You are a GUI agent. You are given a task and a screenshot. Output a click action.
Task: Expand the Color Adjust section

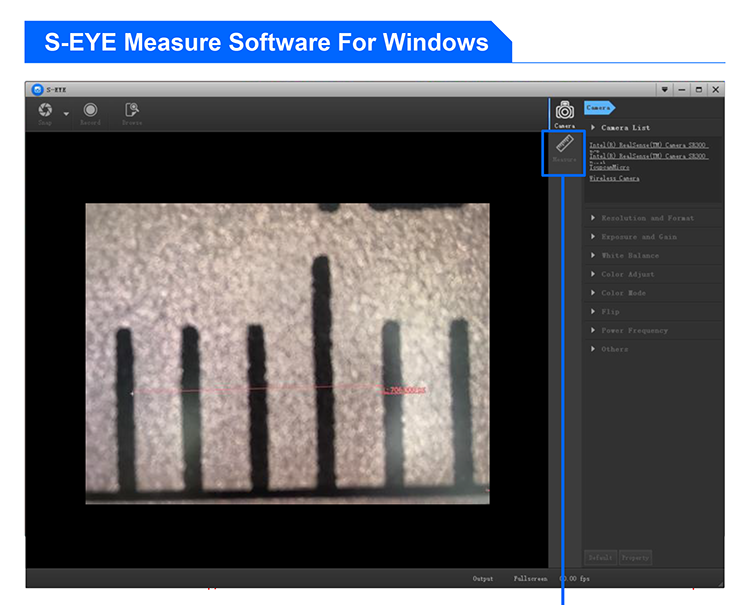pyautogui.click(x=627, y=274)
